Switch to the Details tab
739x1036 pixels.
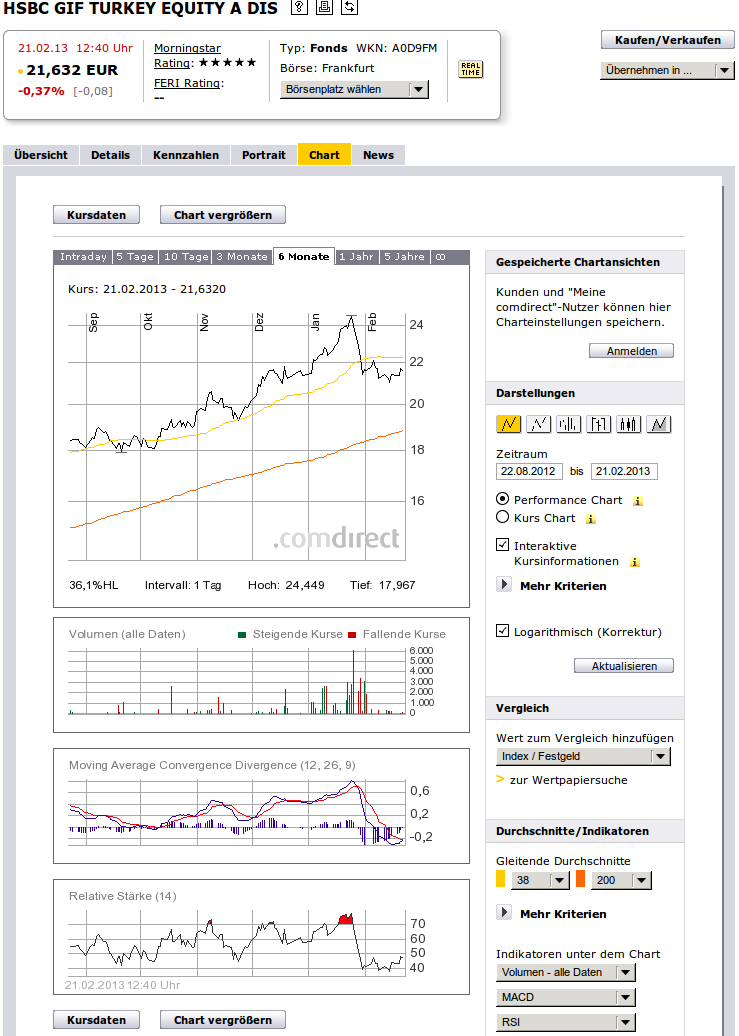tap(110, 155)
